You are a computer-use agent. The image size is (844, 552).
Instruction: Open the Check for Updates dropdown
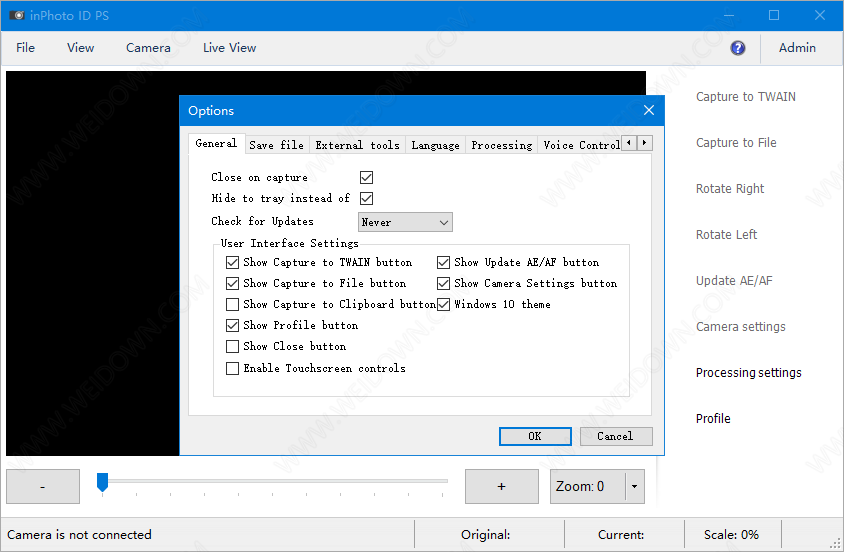tap(405, 222)
